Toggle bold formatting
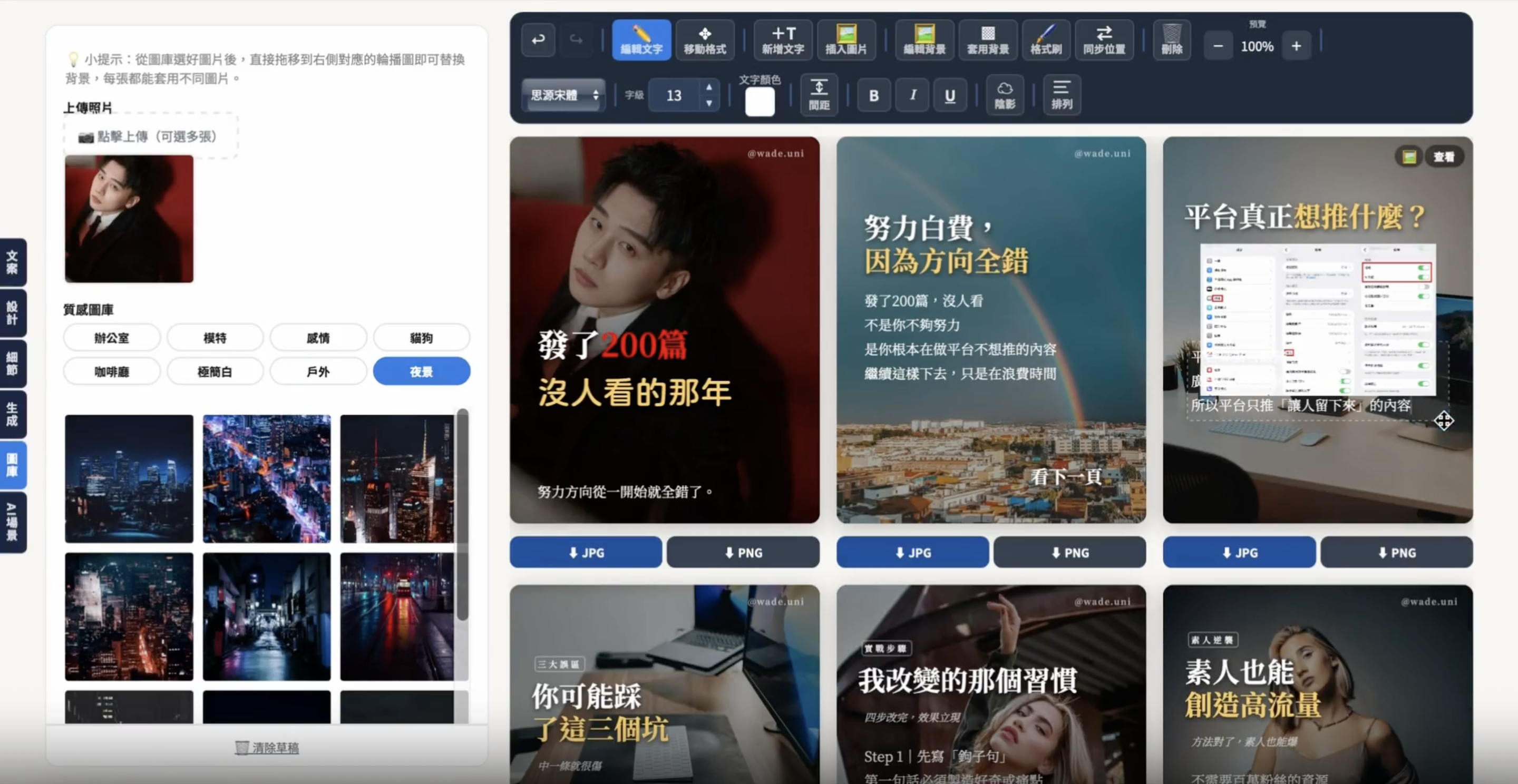The height and width of the screenshot is (784, 1518). (x=874, y=95)
